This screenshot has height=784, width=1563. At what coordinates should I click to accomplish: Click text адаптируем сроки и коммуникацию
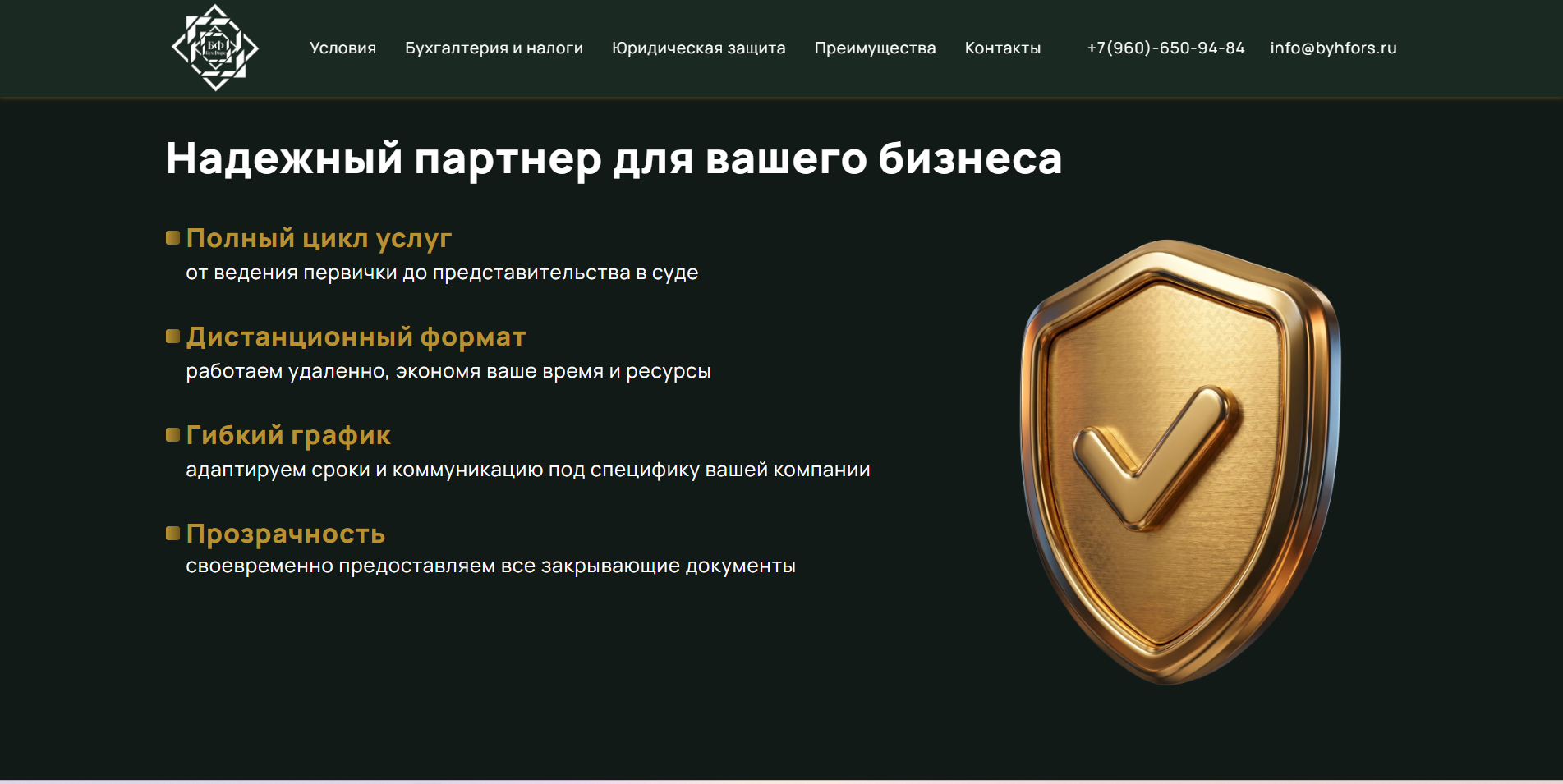point(365,470)
